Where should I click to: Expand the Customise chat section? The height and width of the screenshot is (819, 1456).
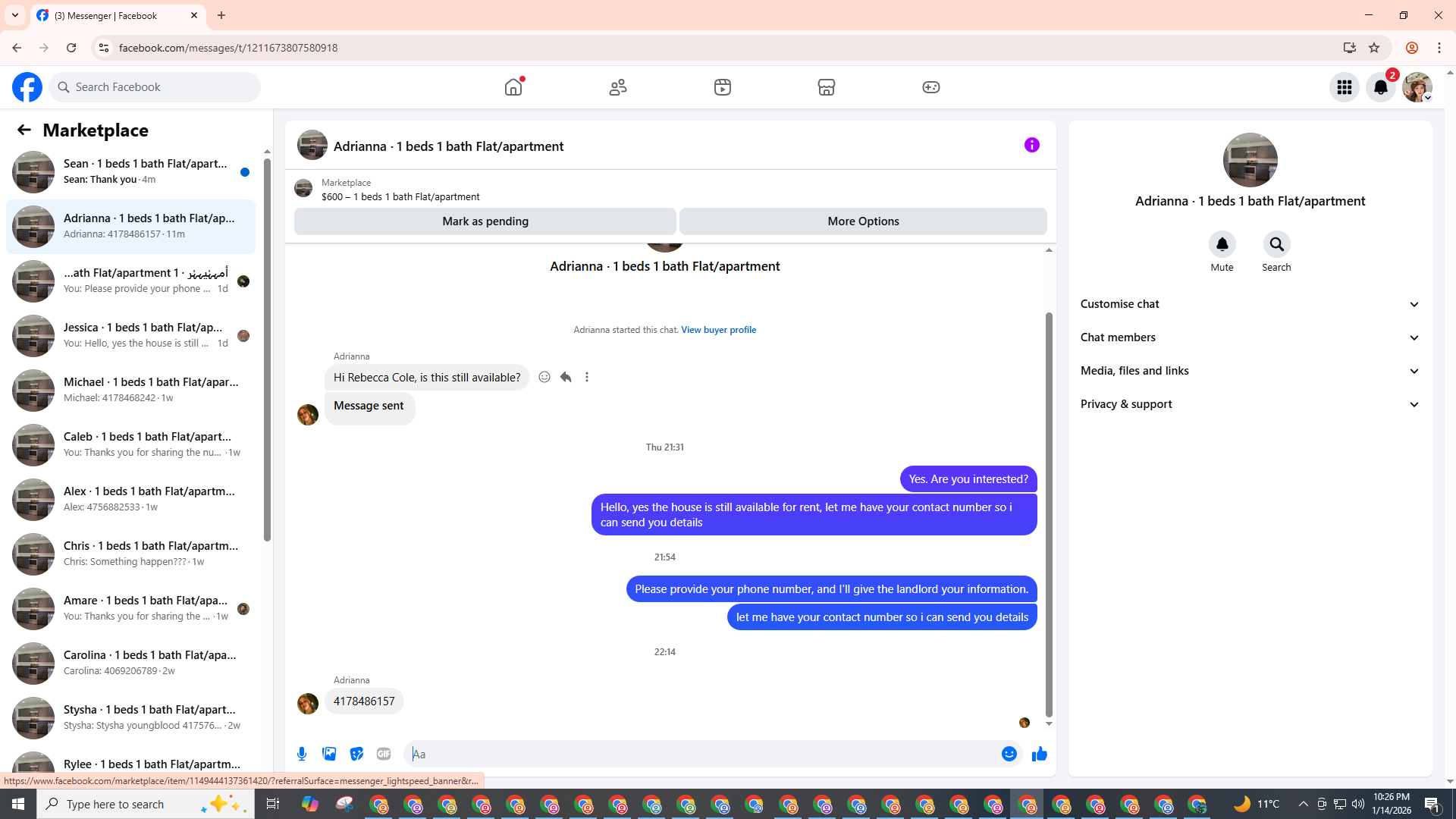coord(1250,304)
